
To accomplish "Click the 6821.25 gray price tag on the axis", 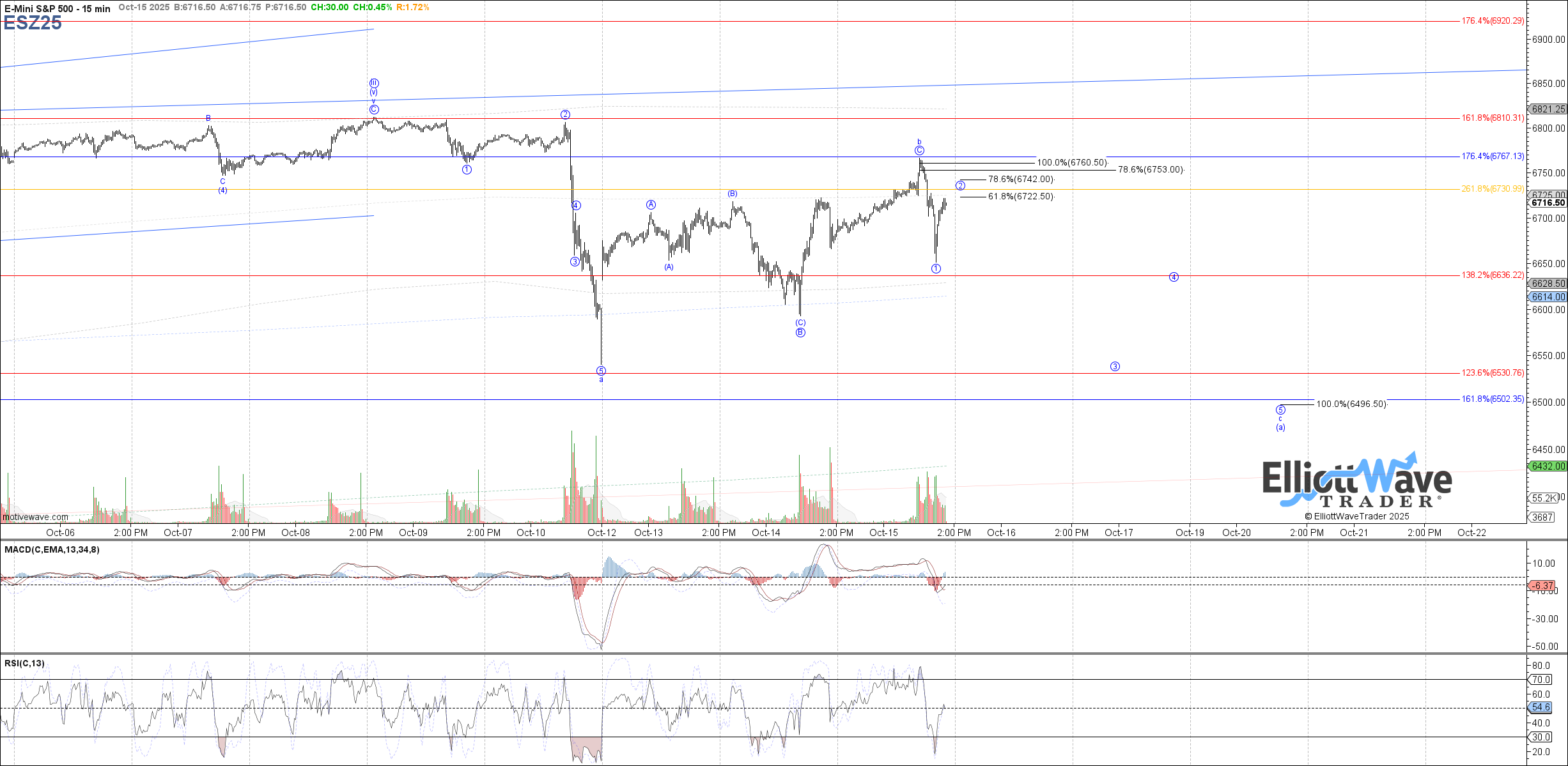I will coord(1548,109).
